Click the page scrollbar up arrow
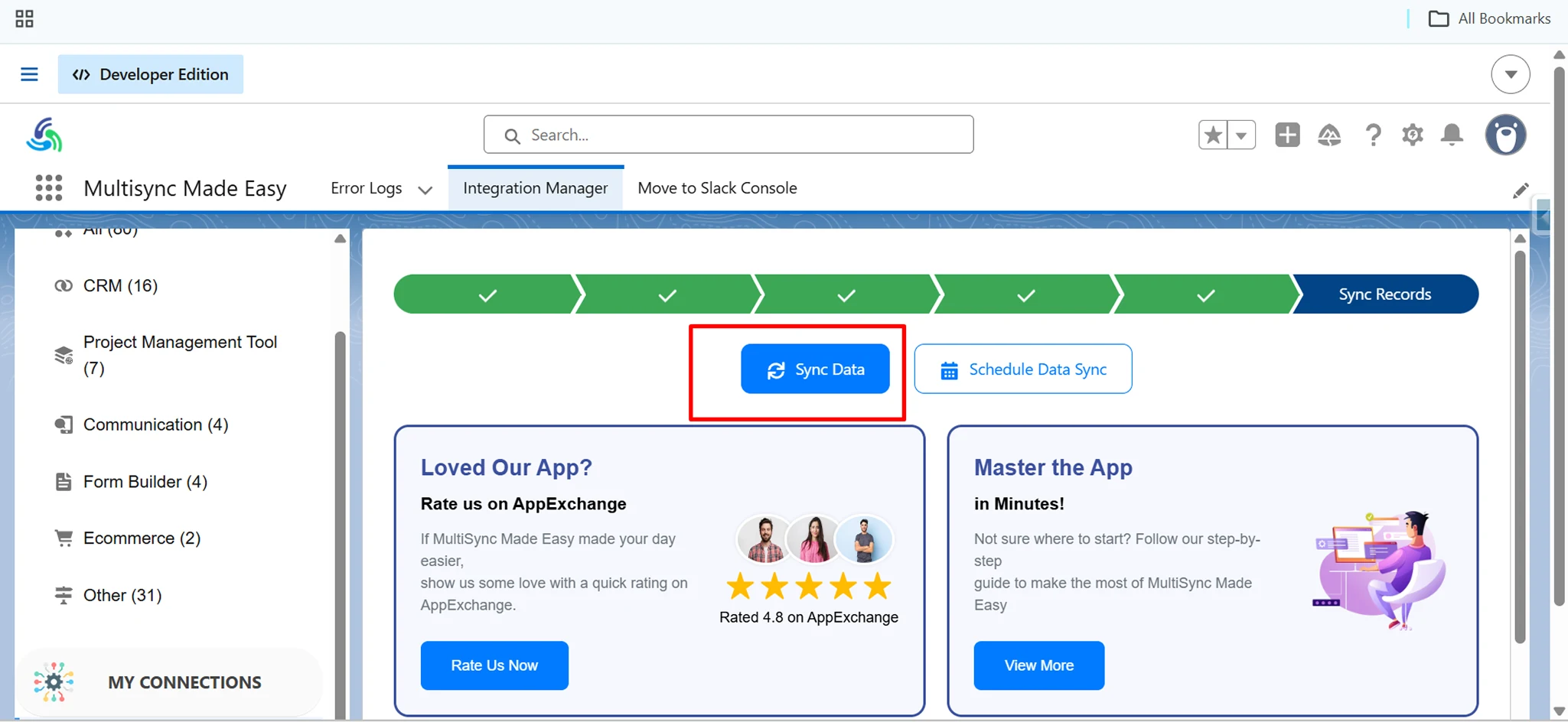This screenshot has width=1568, height=722. [1559, 54]
